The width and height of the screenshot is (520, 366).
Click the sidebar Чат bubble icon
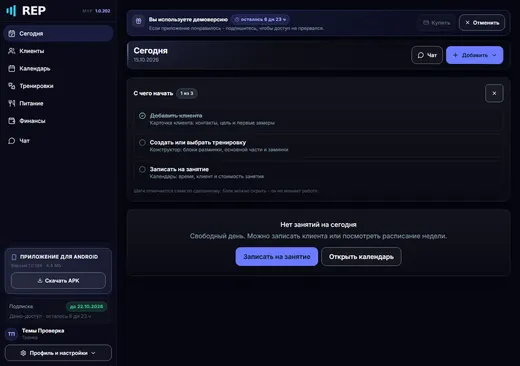click(12, 141)
